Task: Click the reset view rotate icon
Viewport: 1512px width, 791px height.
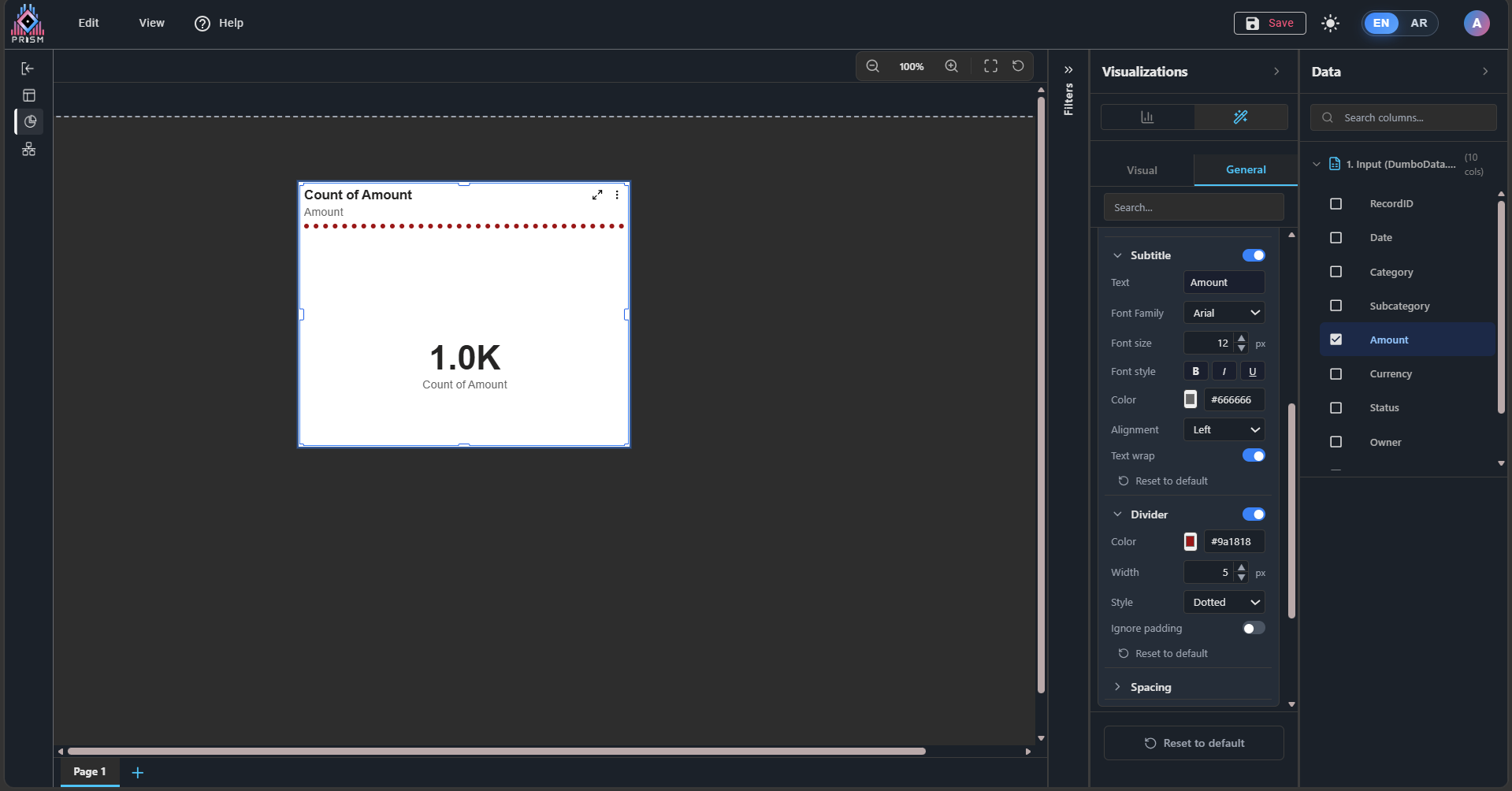Action: (x=1018, y=66)
